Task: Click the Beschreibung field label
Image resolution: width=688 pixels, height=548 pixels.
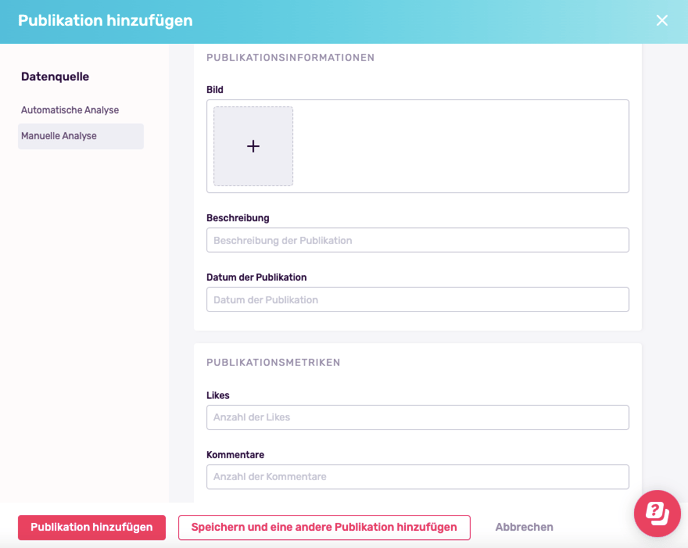Action: tap(238, 218)
